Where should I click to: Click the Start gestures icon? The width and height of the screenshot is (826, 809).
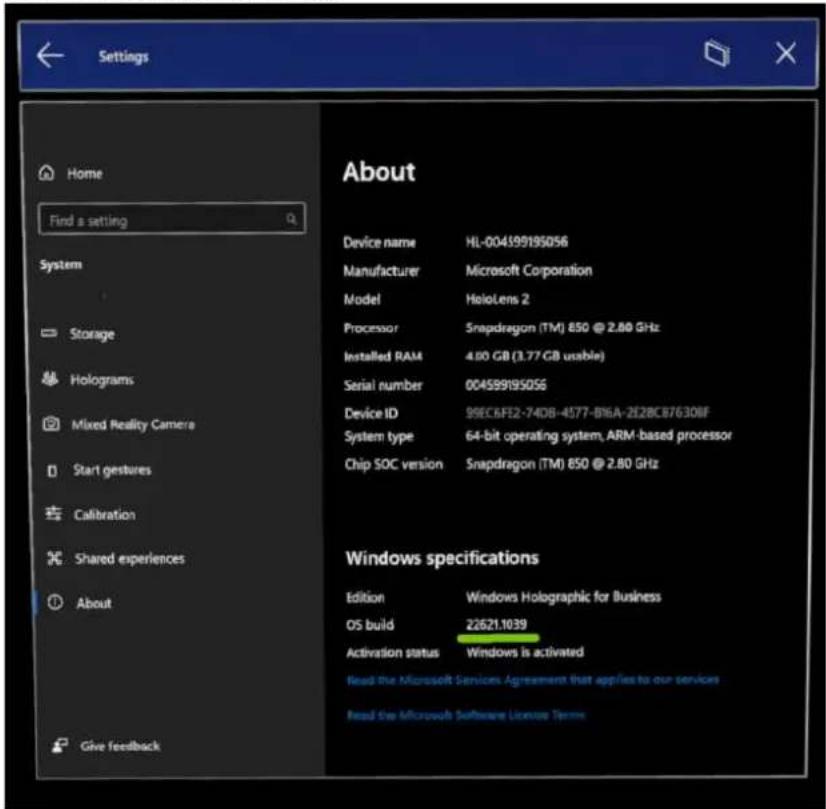pos(52,470)
